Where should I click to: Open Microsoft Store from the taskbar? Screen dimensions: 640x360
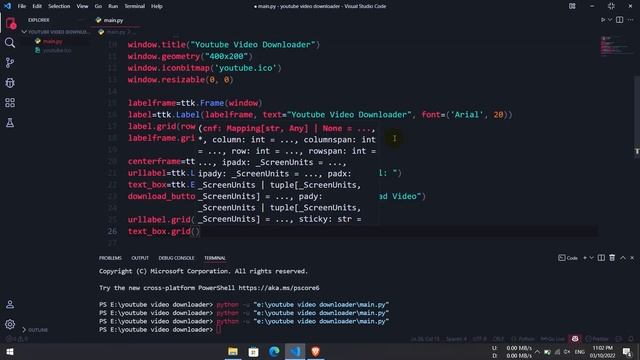(x=253, y=351)
